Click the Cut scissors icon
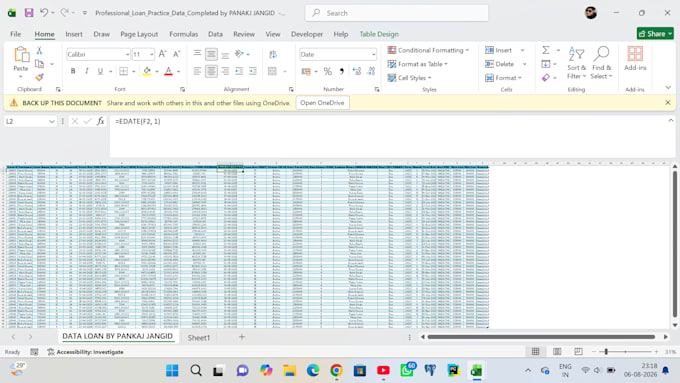This screenshot has width=680, height=383. coord(39,50)
